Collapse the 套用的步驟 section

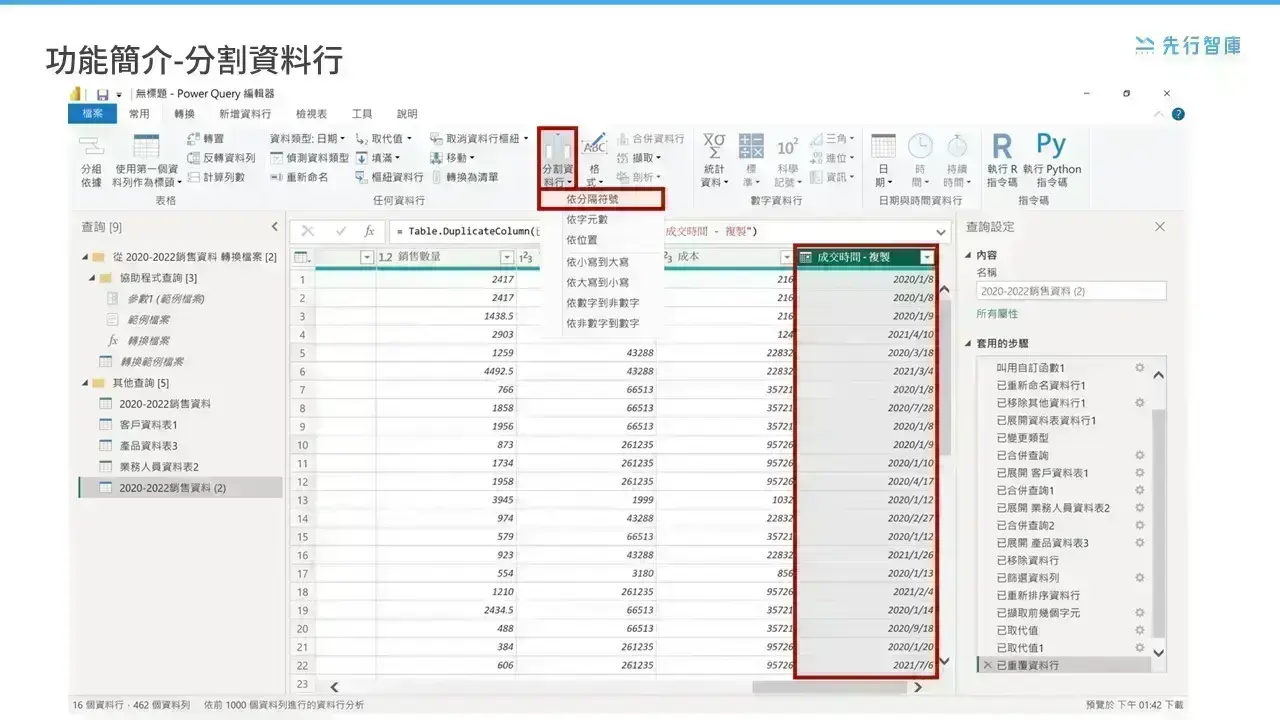[x=969, y=343]
